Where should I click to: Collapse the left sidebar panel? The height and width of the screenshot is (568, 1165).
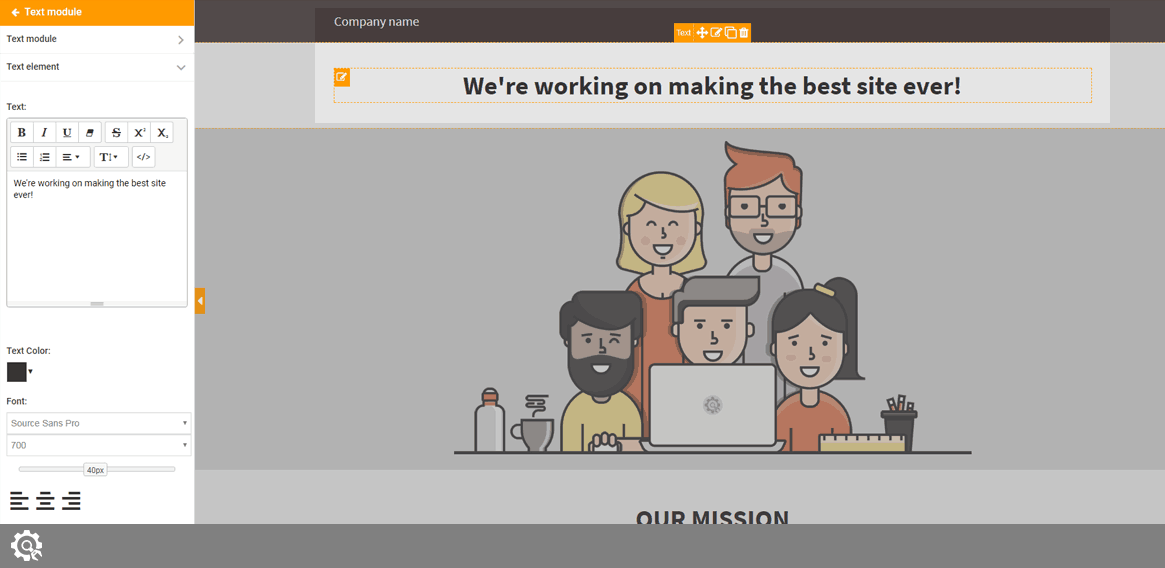click(200, 300)
